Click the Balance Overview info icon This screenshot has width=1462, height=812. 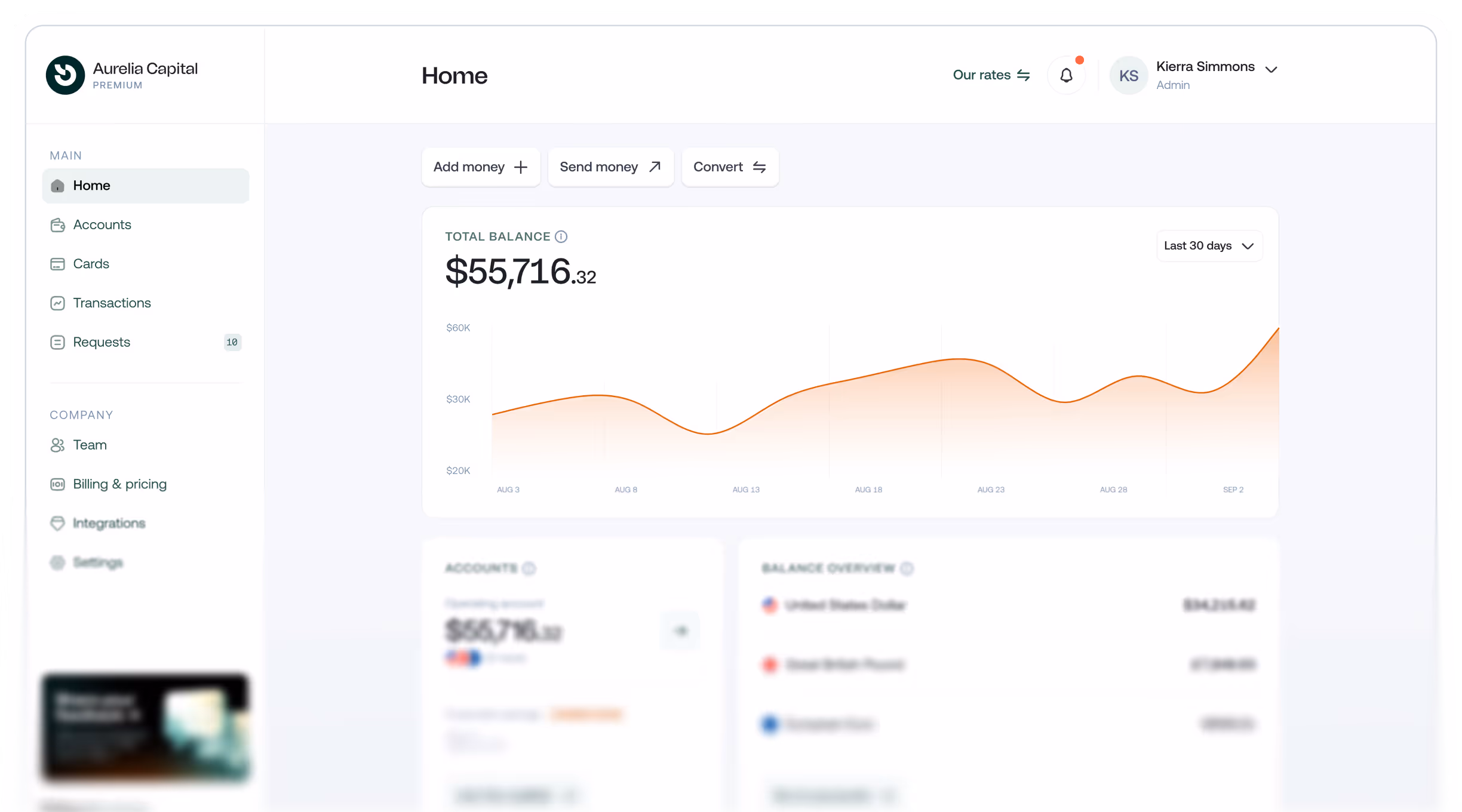[x=908, y=568]
